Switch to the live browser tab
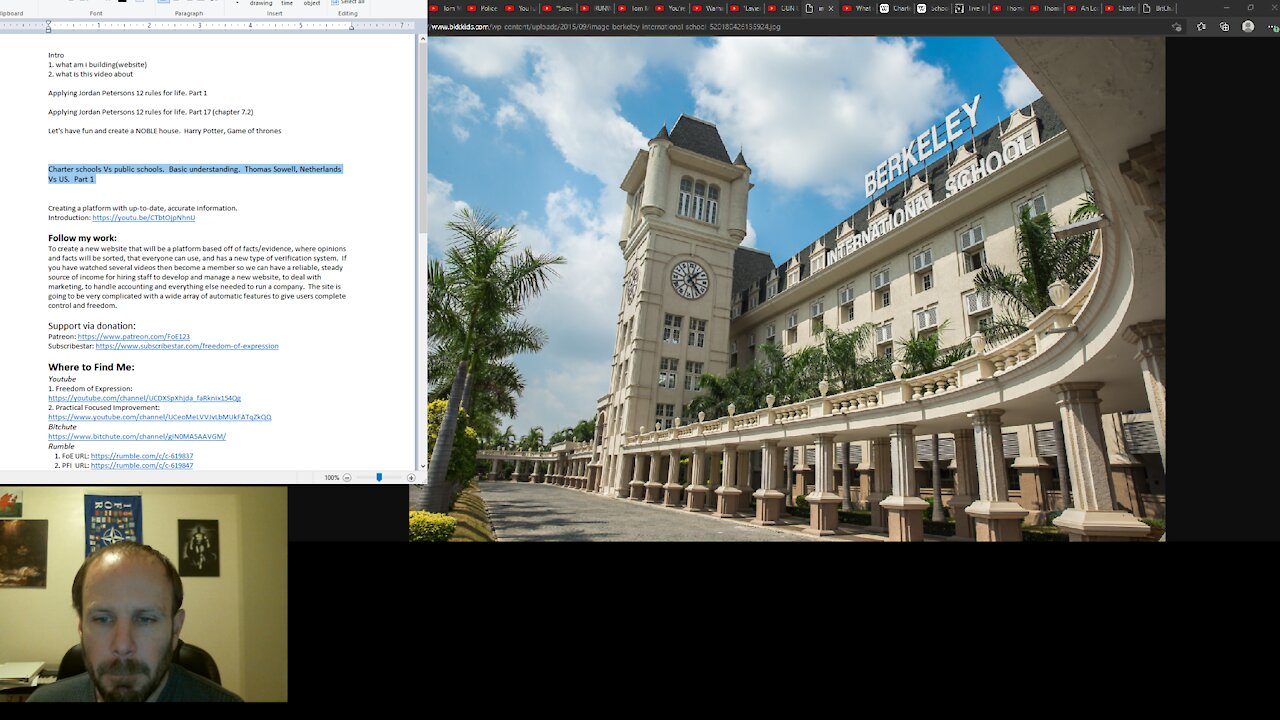Image resolution: width=1280 pixels, height=720 pixels. pos(970,8)
